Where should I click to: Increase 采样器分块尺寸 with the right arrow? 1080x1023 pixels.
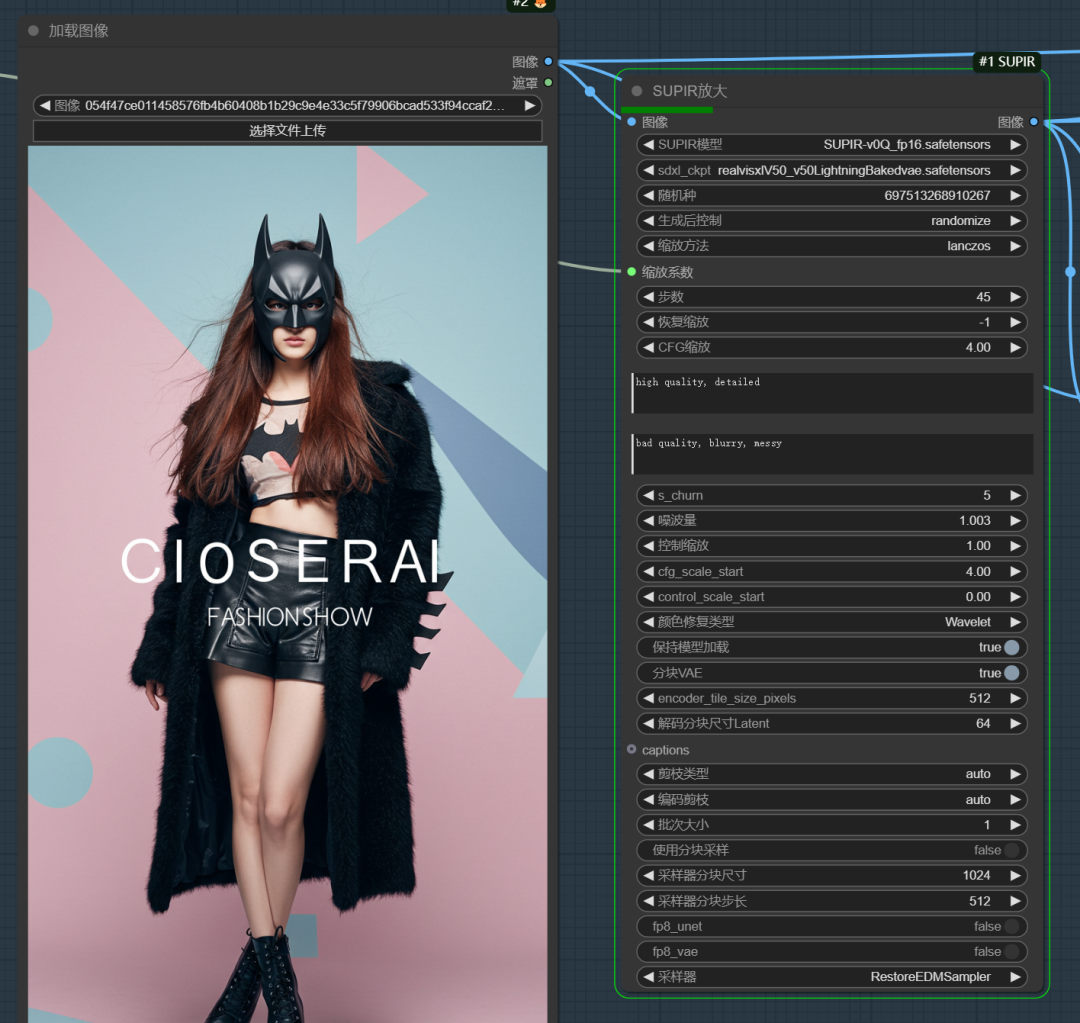(x=1015, y=876)
